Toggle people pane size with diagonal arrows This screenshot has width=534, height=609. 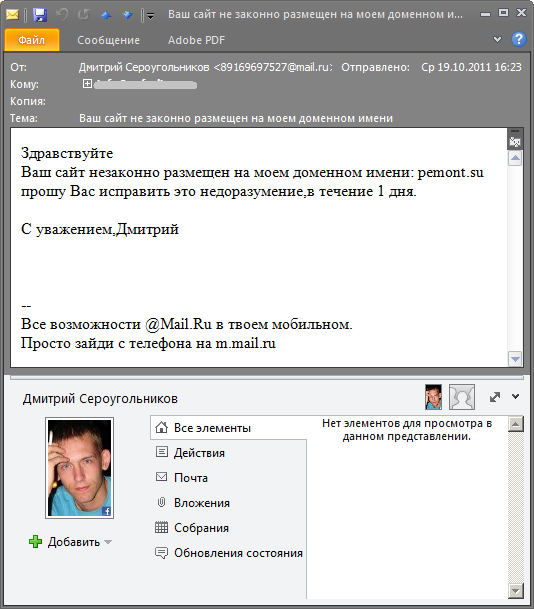coord(495,397)
